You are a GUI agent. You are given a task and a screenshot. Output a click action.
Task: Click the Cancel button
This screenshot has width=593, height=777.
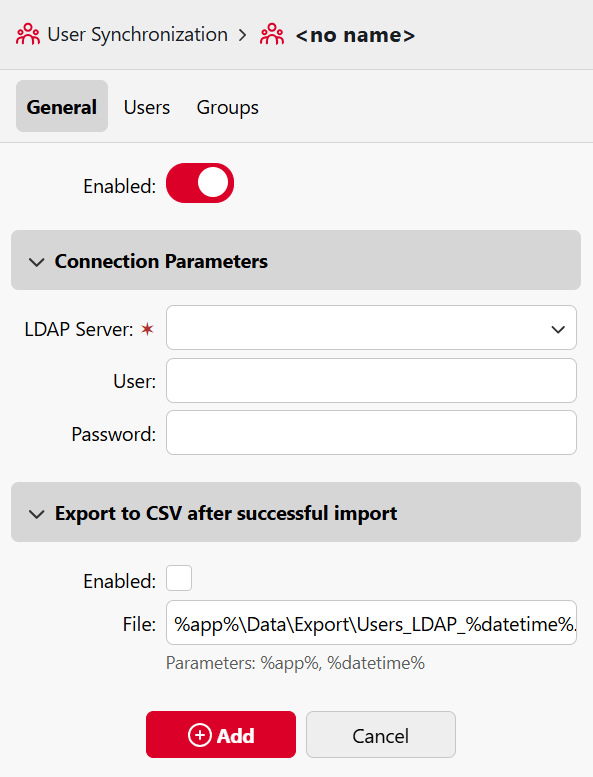[x=380, y=734]
